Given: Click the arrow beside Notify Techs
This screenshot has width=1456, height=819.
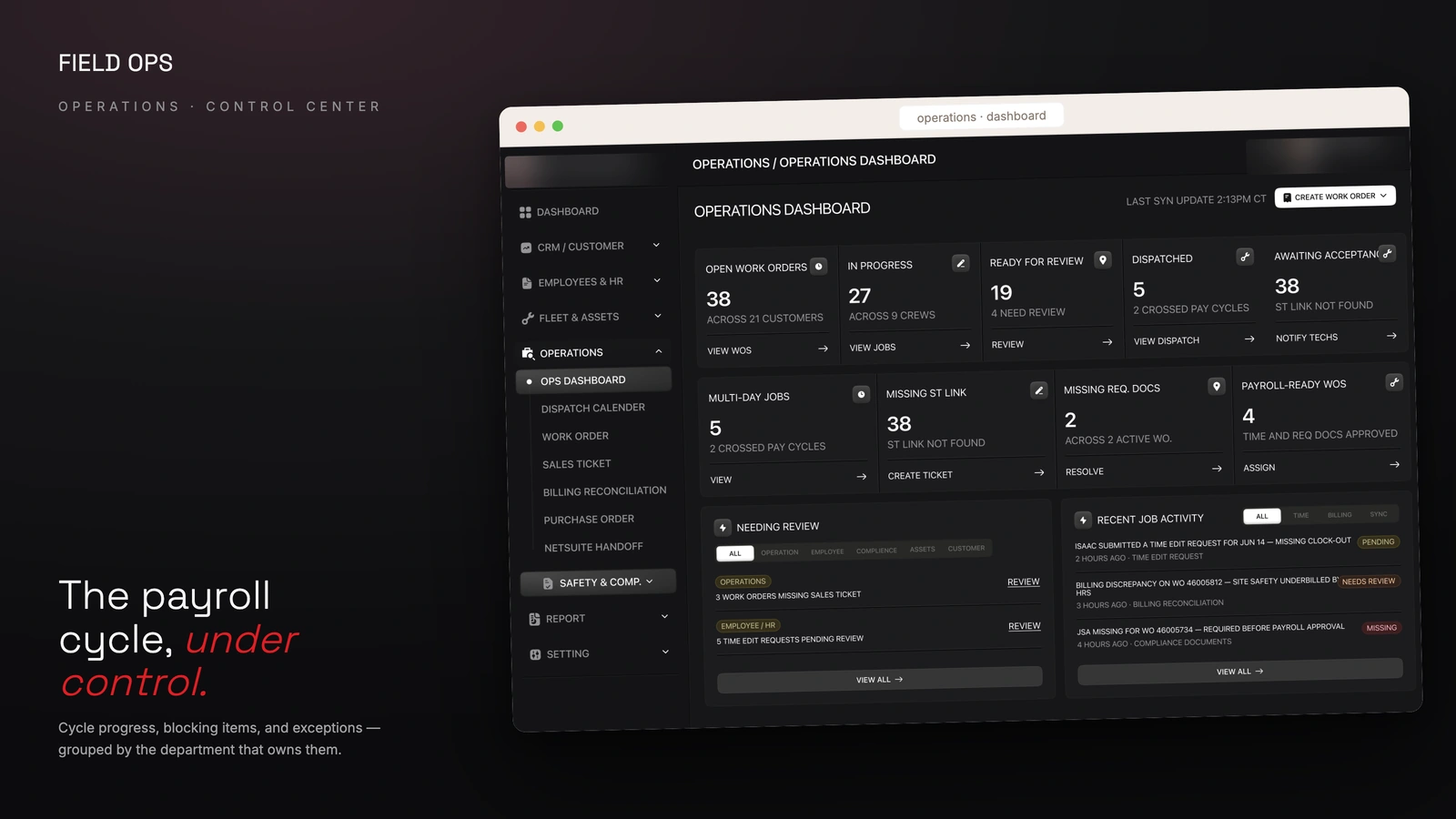Looking at the screenshot, I should tap(1391, 336).
